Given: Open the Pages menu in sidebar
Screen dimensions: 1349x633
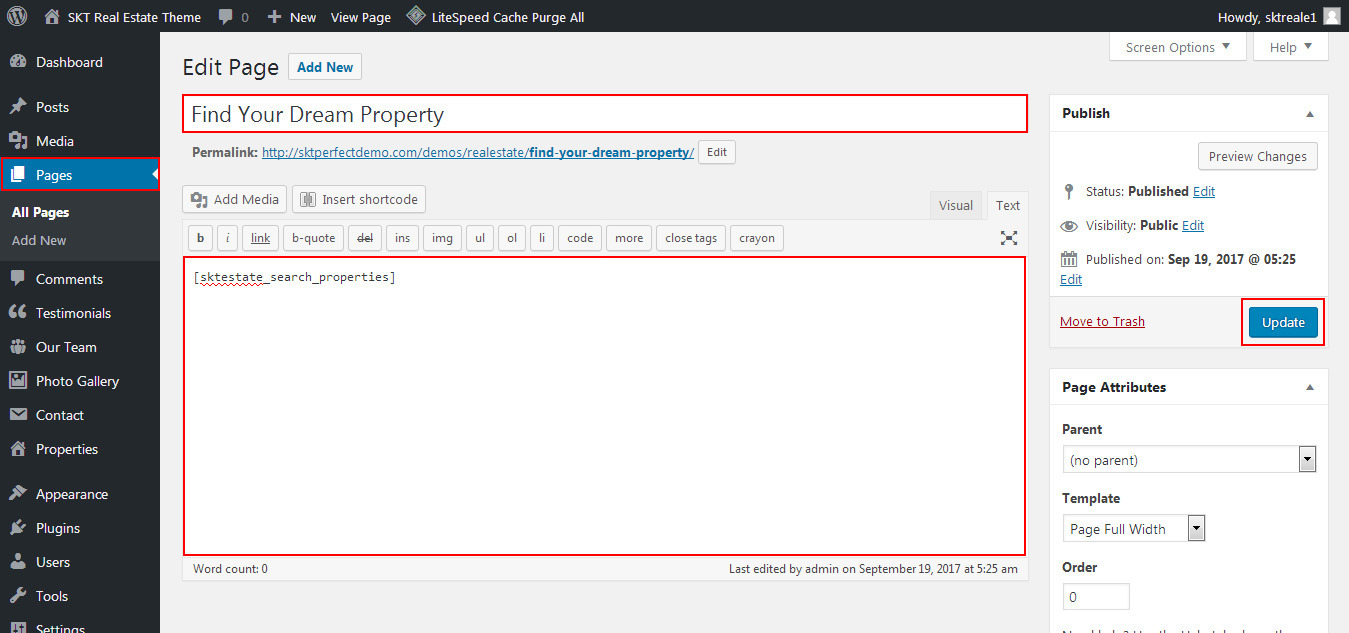Looking at the screenshot, I should coord(80,175).
